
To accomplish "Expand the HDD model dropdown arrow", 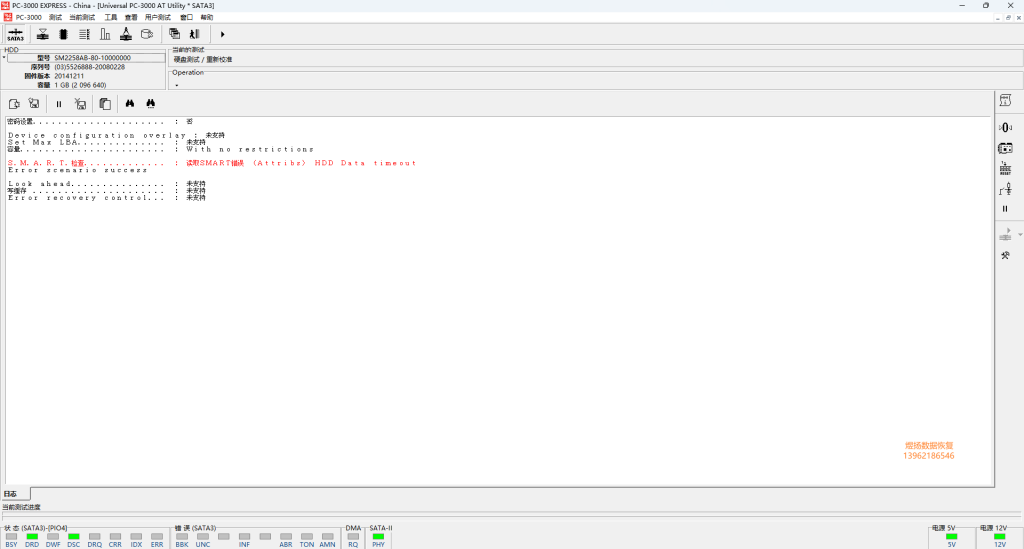I will 4,57.
